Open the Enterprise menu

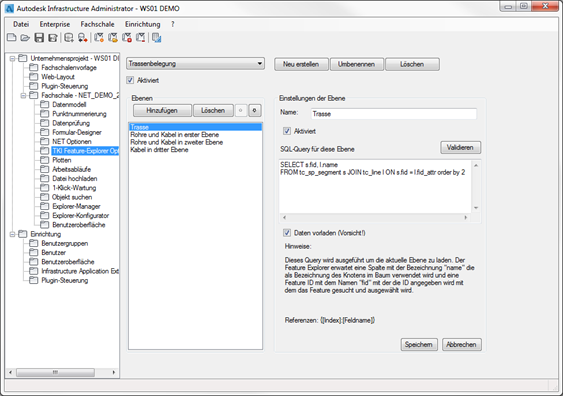(55, 24)
